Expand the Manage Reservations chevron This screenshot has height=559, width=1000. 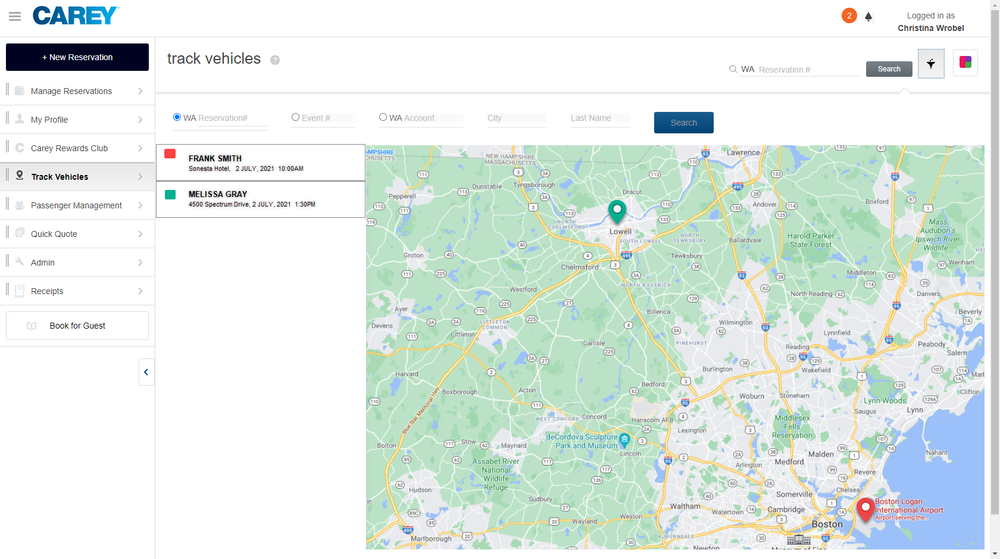(x=140, y=91)
